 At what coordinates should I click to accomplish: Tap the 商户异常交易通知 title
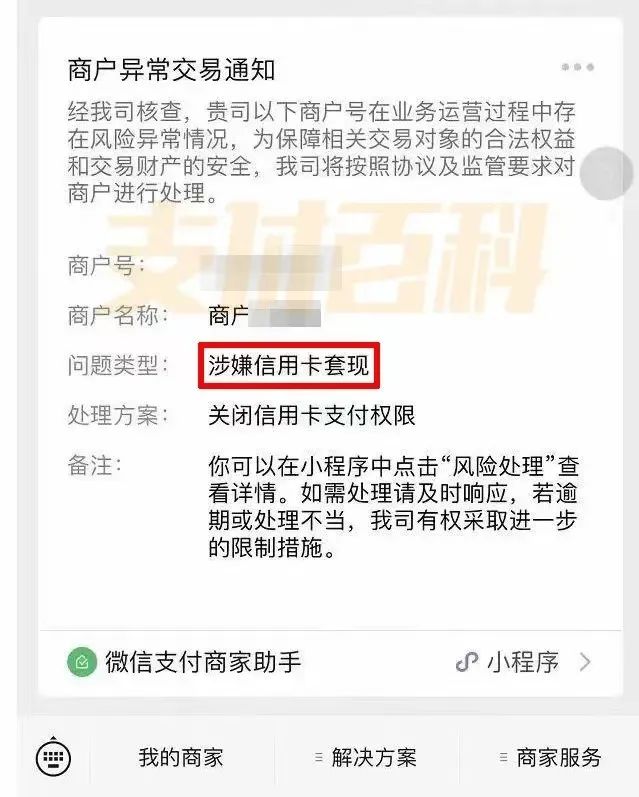[171, 70]
